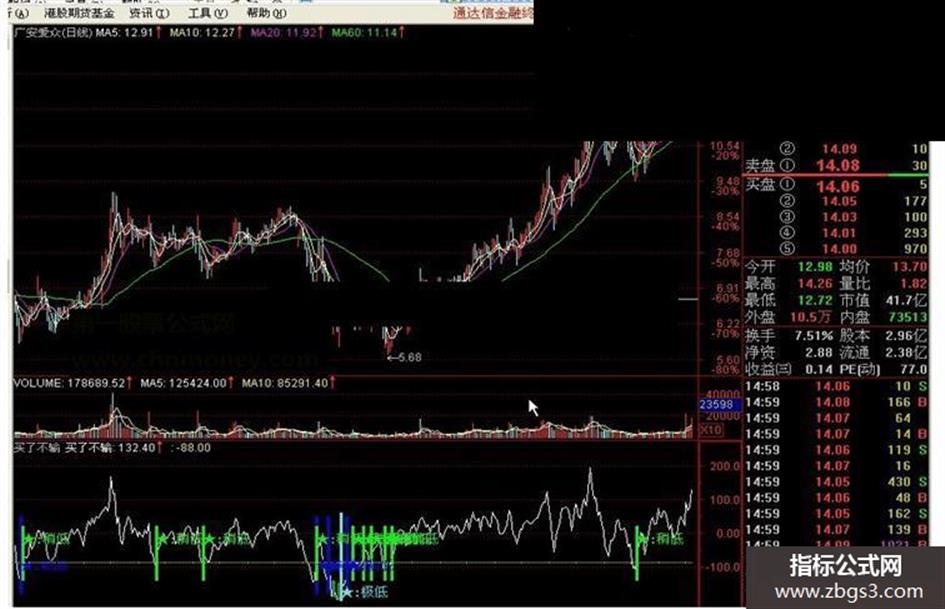The width and height of the screenshot is (945, 609).
Task: Click the 今开 value 12.98
Action: click(x=815, y=267)
